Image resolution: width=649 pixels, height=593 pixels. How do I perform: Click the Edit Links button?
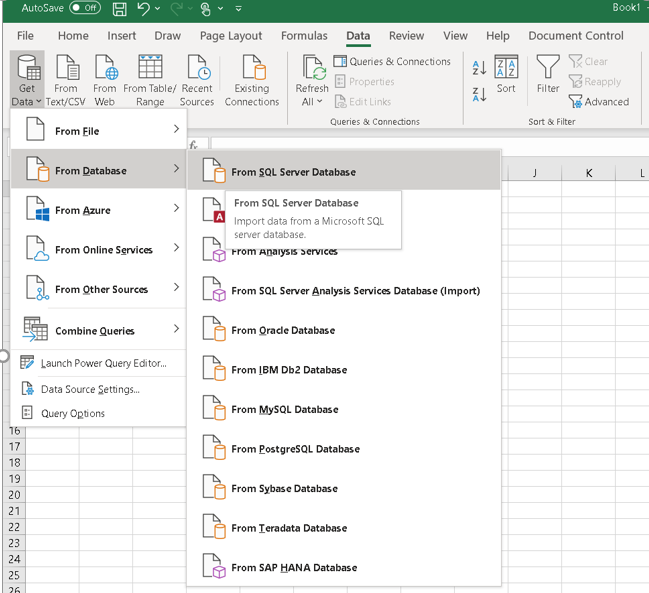click(363, 101)
